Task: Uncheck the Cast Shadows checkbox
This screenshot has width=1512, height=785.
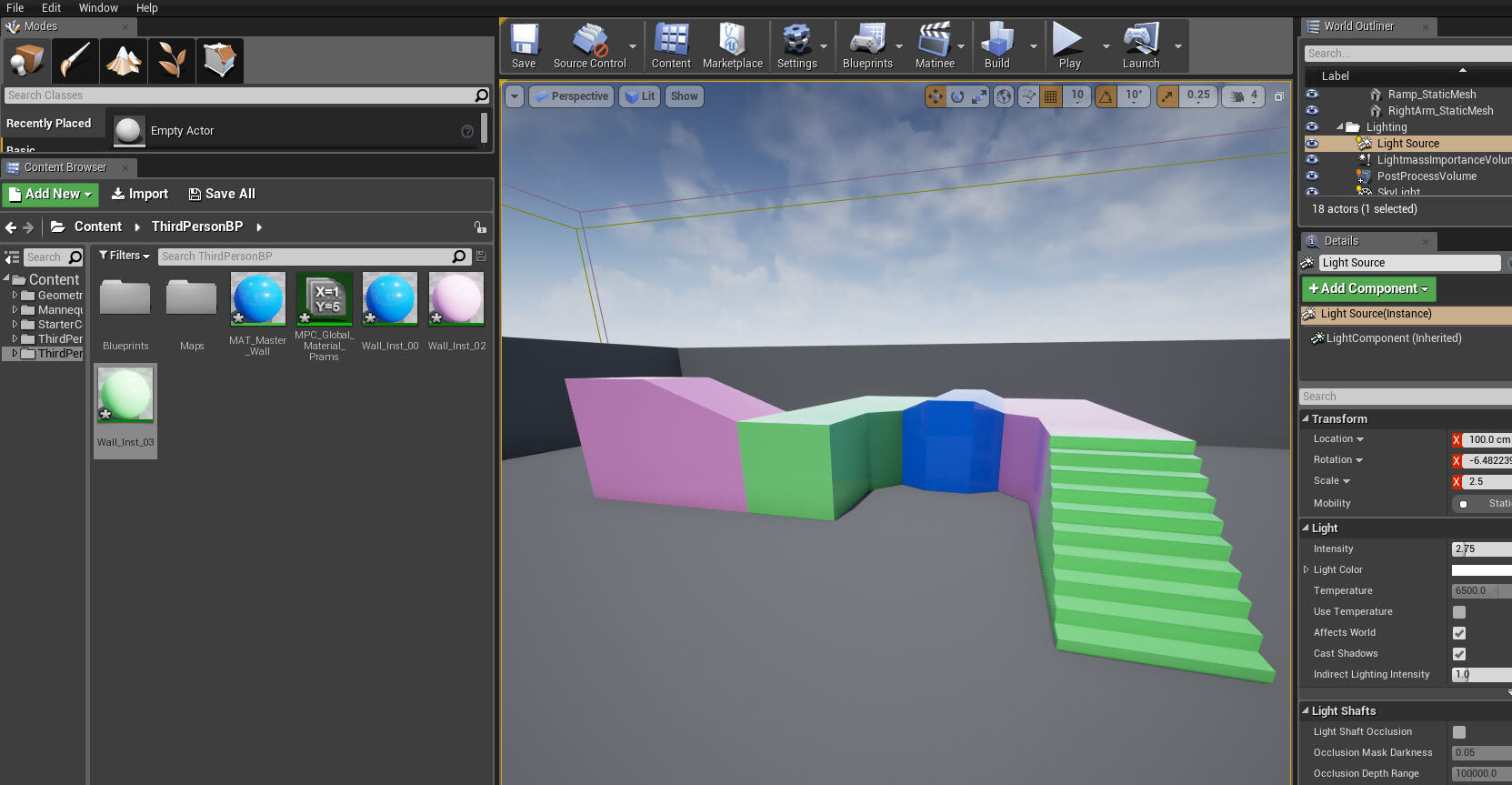Action: pos(1459,654)
